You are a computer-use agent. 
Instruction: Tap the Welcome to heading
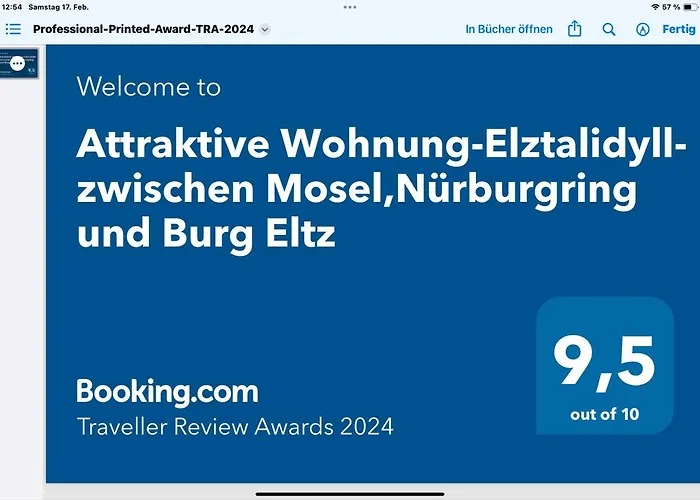point(149,86)
